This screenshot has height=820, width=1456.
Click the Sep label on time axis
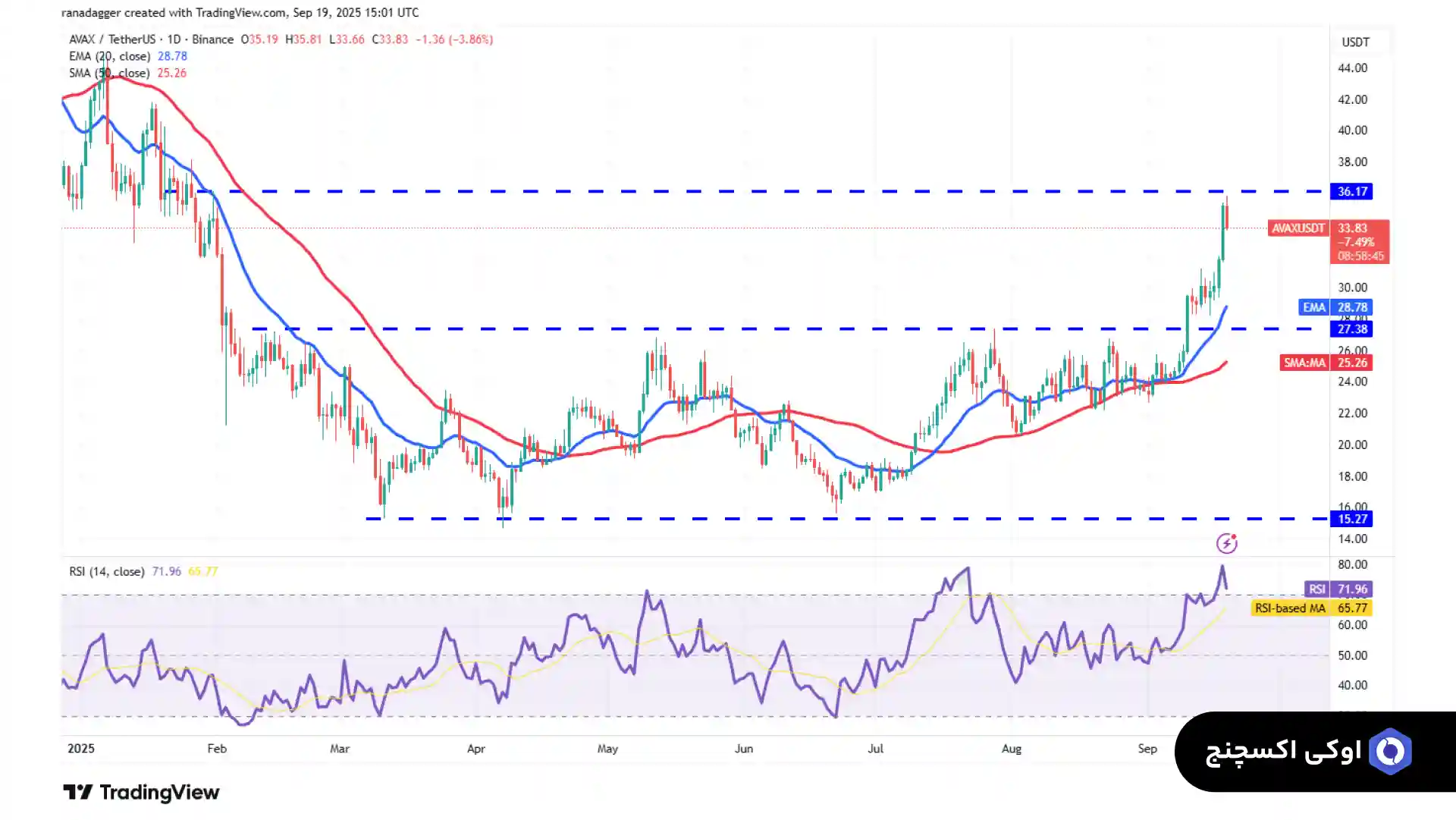click(x=1147, y=749)
